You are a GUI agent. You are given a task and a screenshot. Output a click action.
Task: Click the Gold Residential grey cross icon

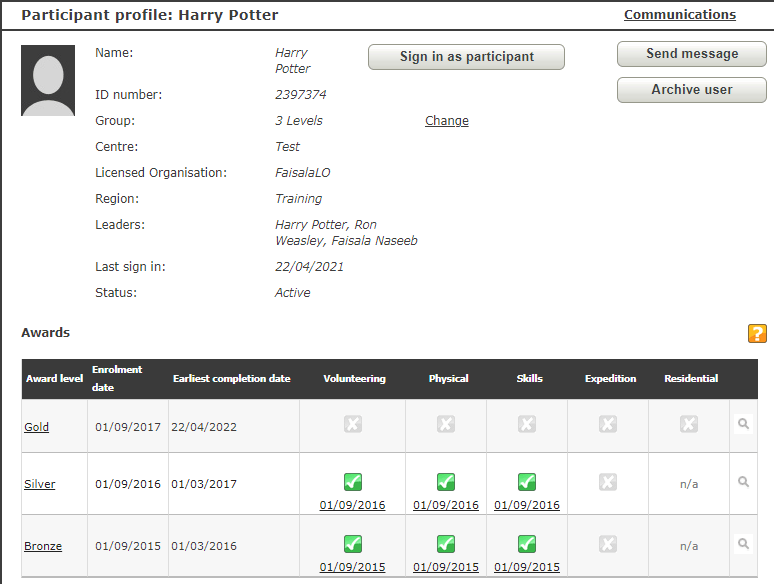(x=689, y=424)
